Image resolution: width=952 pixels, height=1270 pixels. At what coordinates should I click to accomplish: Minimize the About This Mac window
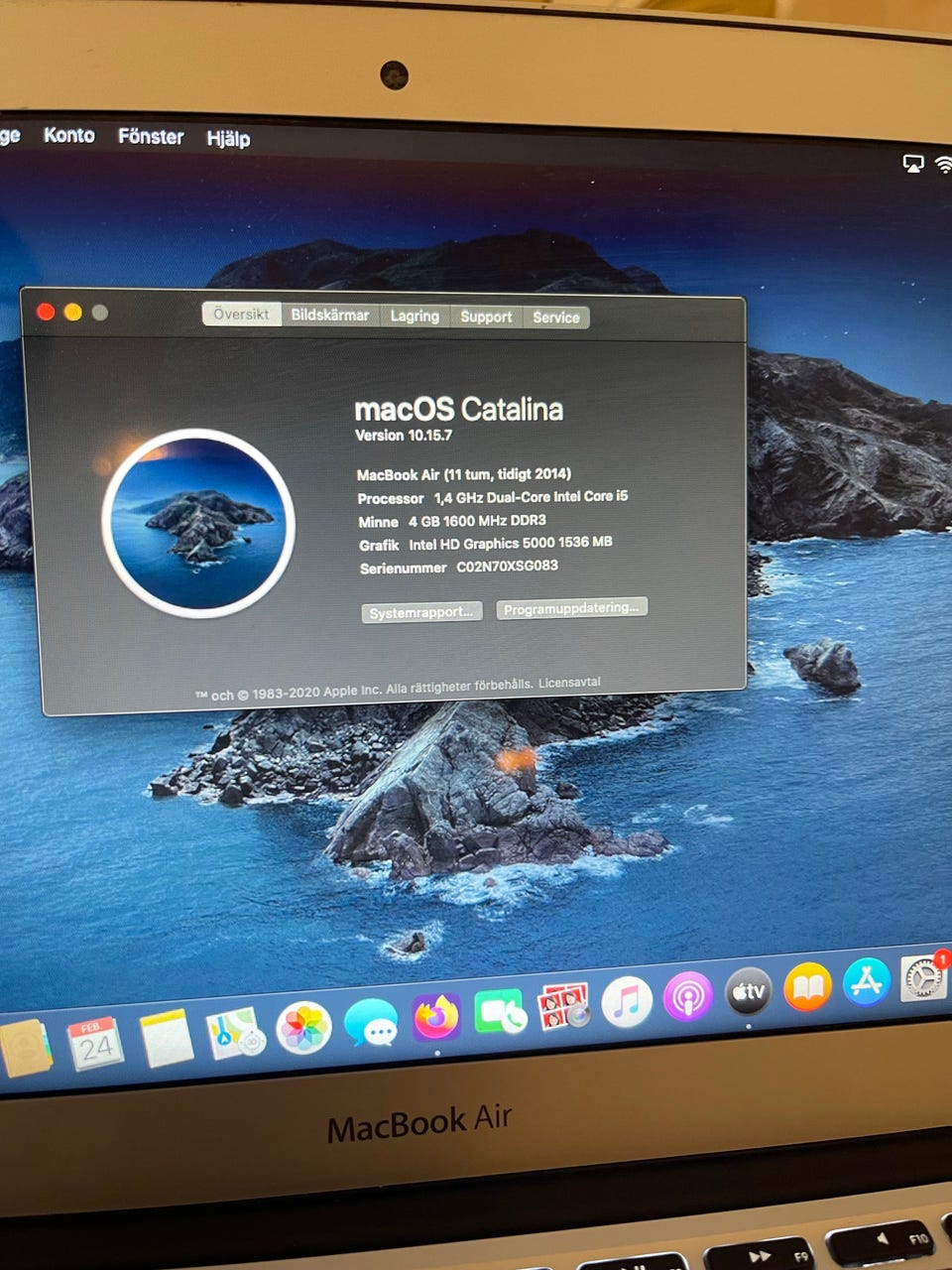coord(72,313)
